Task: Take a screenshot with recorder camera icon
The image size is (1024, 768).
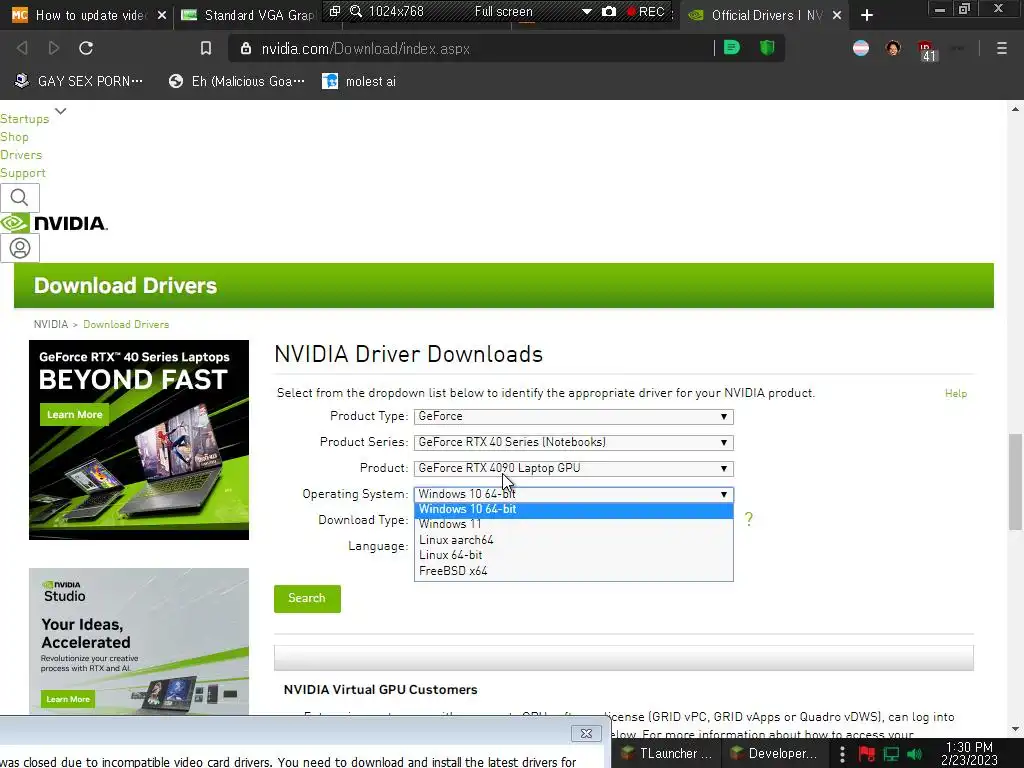Action: coord(609,11)
